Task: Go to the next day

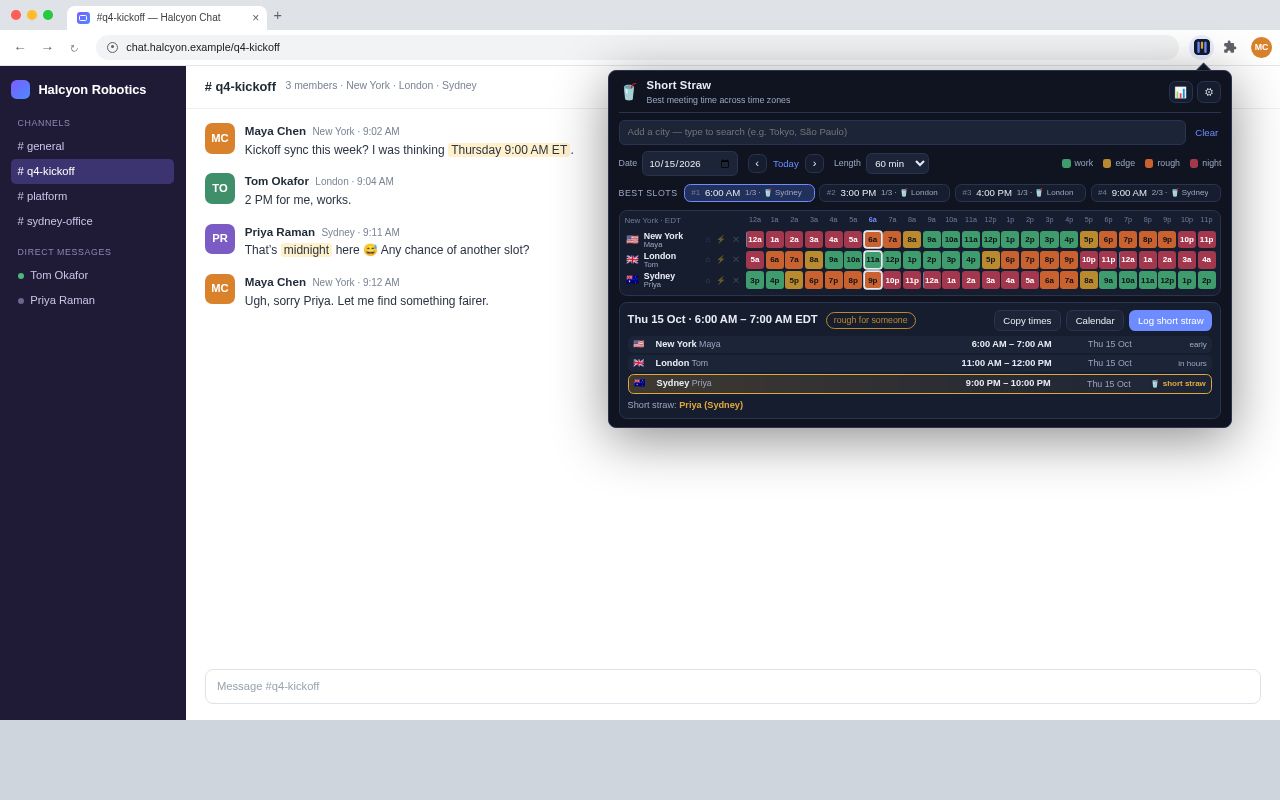Action: click(x=814, y=164)
